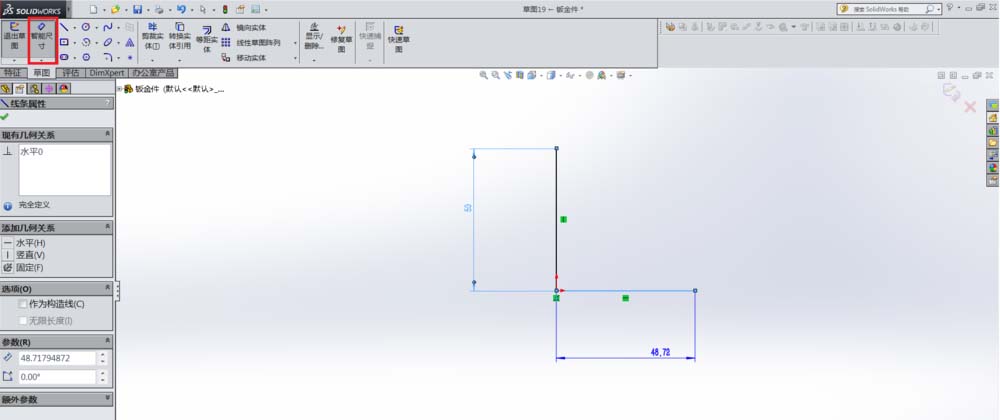Select the Spline sketch tool
Image resolution: width=1000 pixels, height=420 pixels.
(x=108, y=27)
